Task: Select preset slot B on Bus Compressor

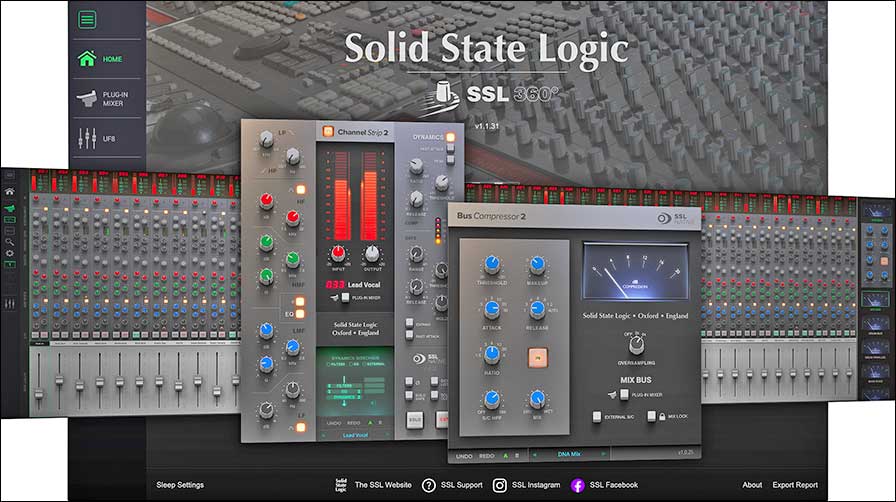Action: pyautogui.click(x=517, y=456)
